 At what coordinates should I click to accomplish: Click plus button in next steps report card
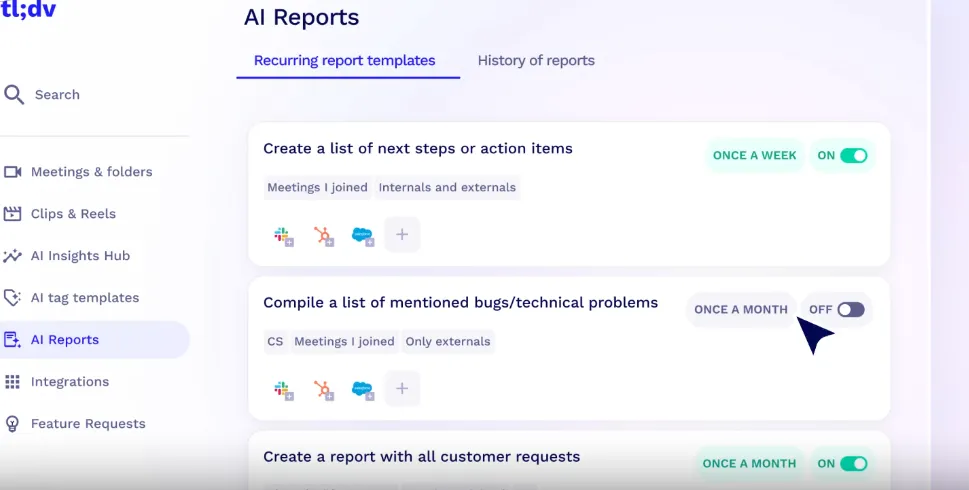click(402, 234)
